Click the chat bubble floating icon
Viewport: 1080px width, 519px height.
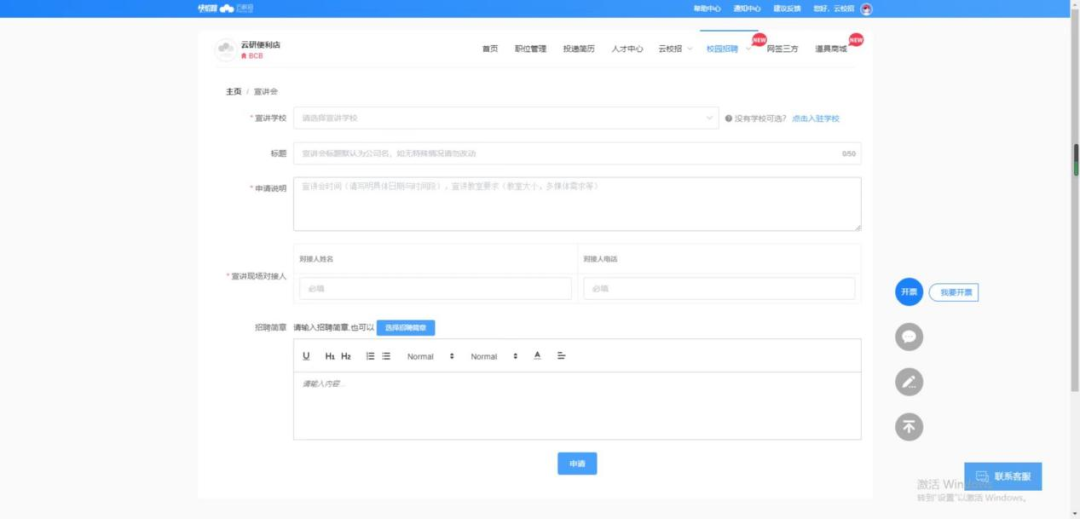pos(908,337)
